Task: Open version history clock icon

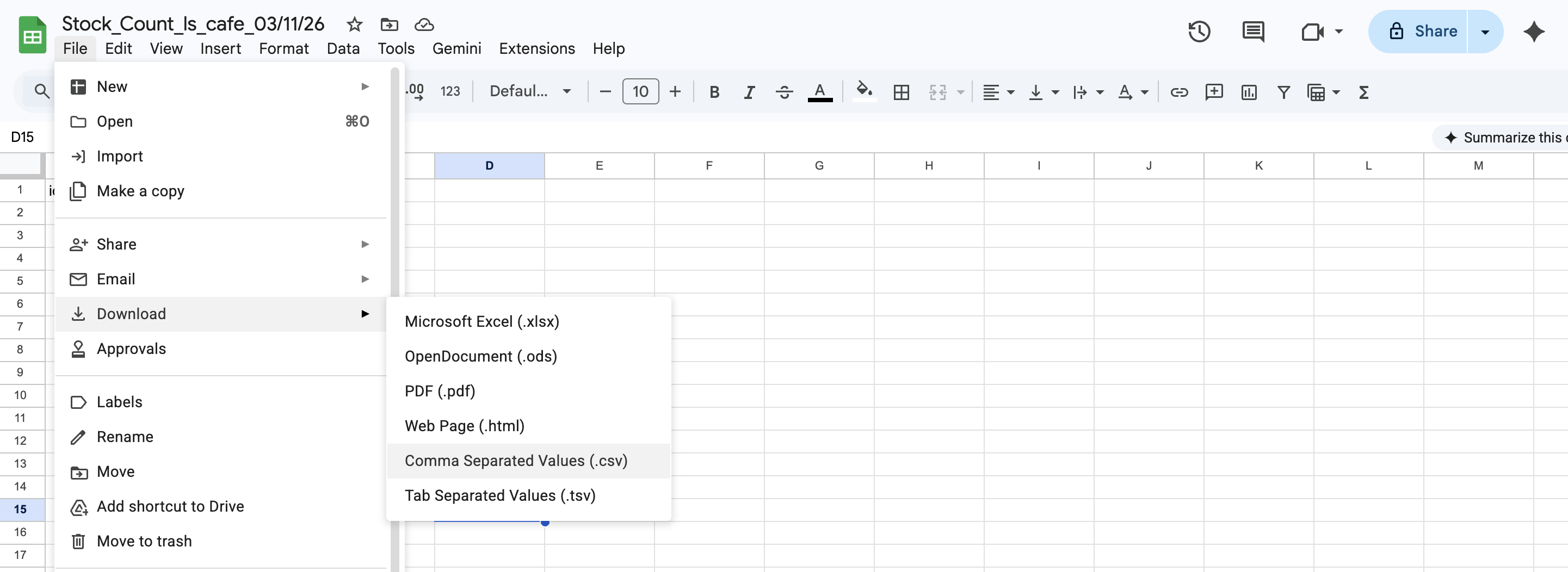Action: [1199, 32]
